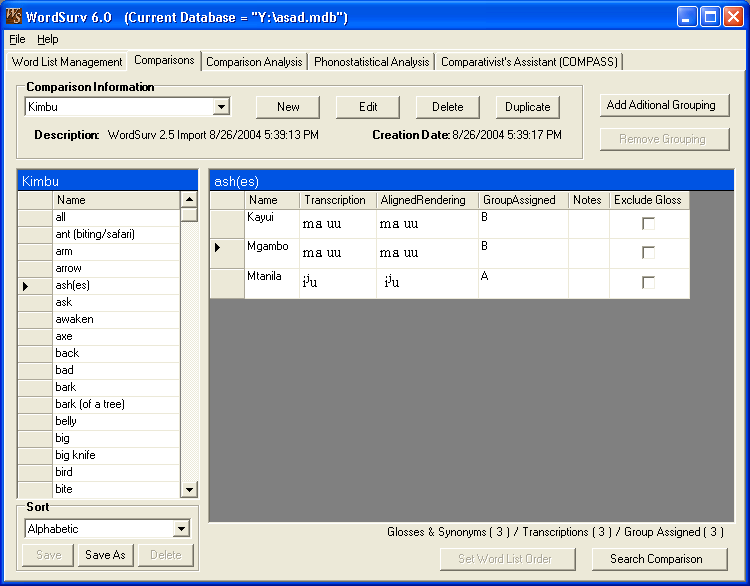750x586 pixels.
Task: Toggle Exclude Gloss checkbox for Mtanila
Action: pos(648,282)
